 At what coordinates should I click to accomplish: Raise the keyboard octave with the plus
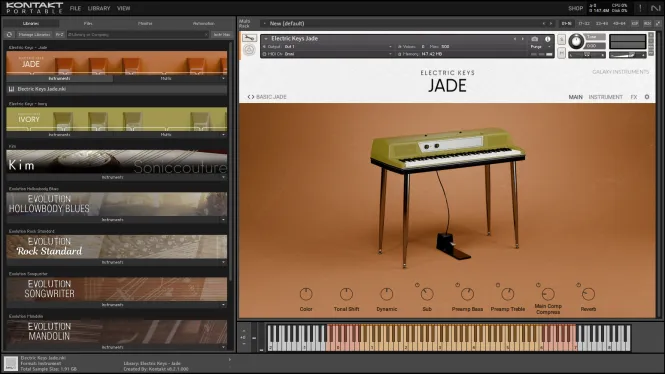[x=244, y=331]
